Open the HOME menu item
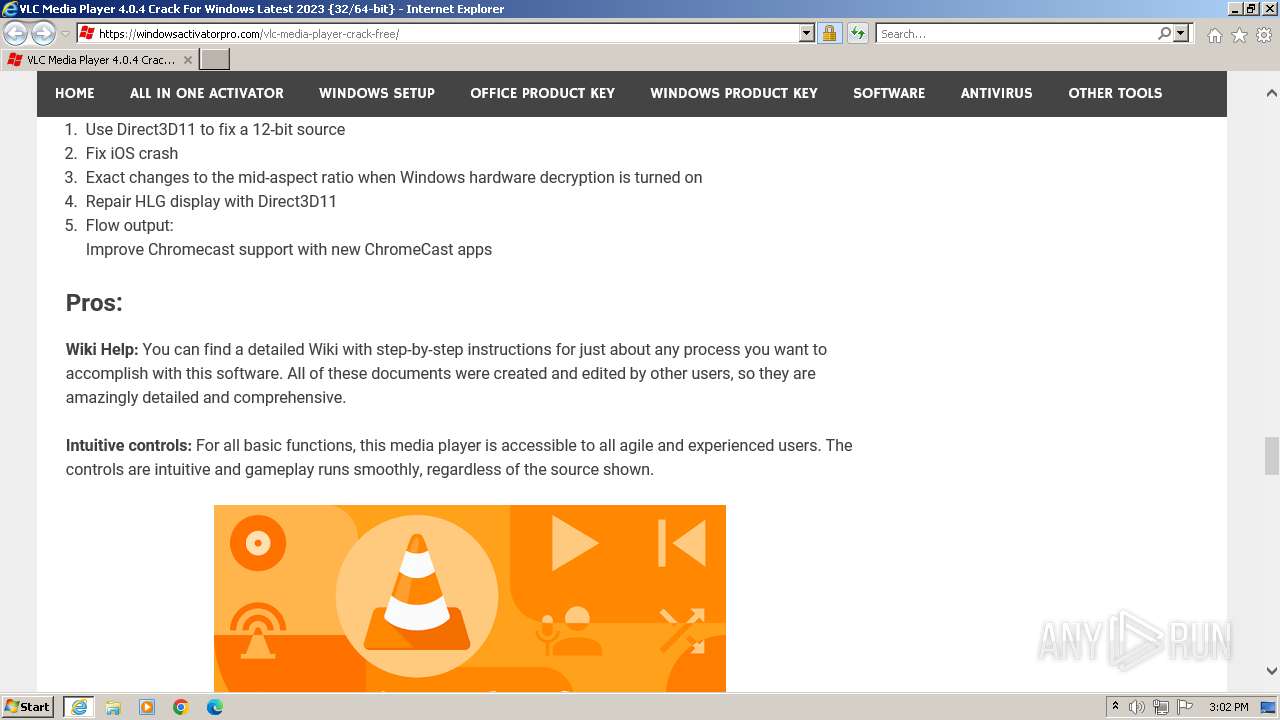This screenshot has width=1280, height=720. point(75,93)
